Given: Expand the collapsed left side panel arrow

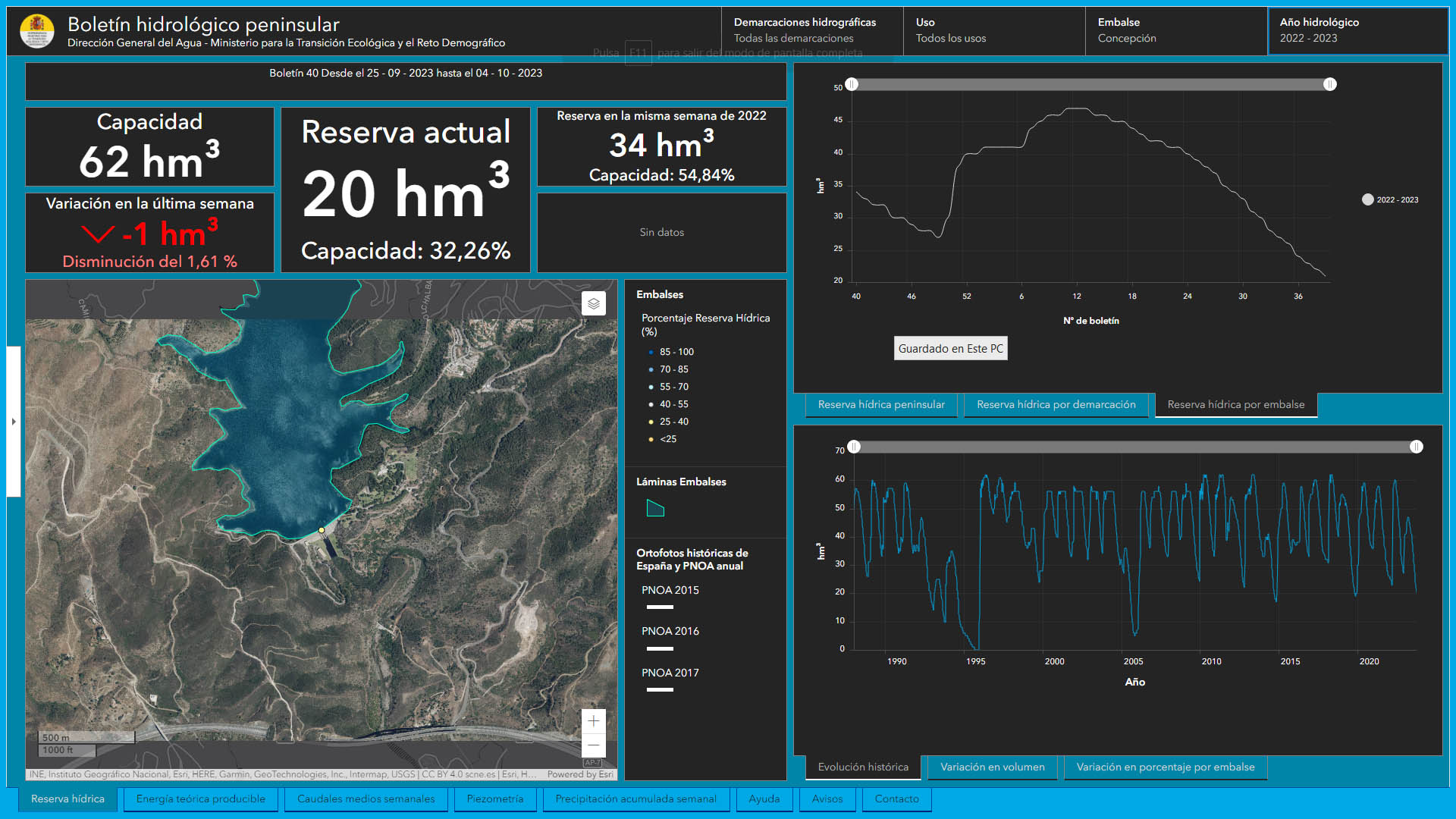Looking at the screenshot, I should click(x=14, y=422).
